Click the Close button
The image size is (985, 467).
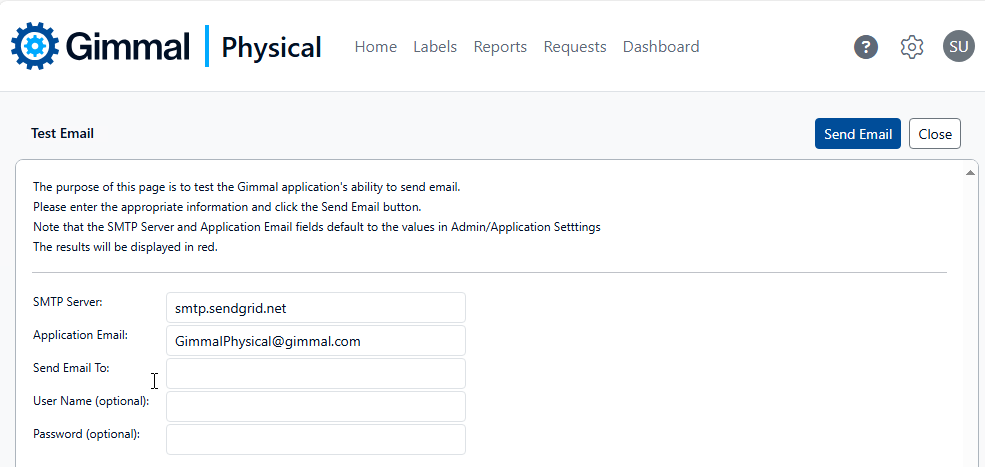coord(935,134)
